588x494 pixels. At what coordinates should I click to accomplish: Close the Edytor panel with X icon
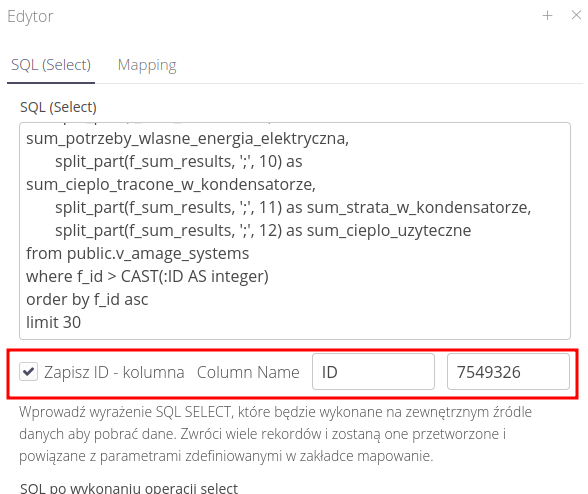pos(576,15)
